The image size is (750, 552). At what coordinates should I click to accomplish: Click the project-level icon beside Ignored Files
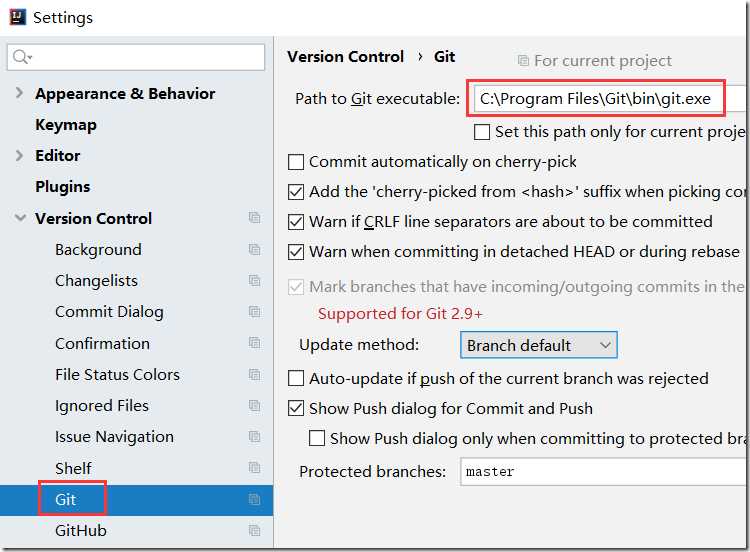(x=255, y=406)
